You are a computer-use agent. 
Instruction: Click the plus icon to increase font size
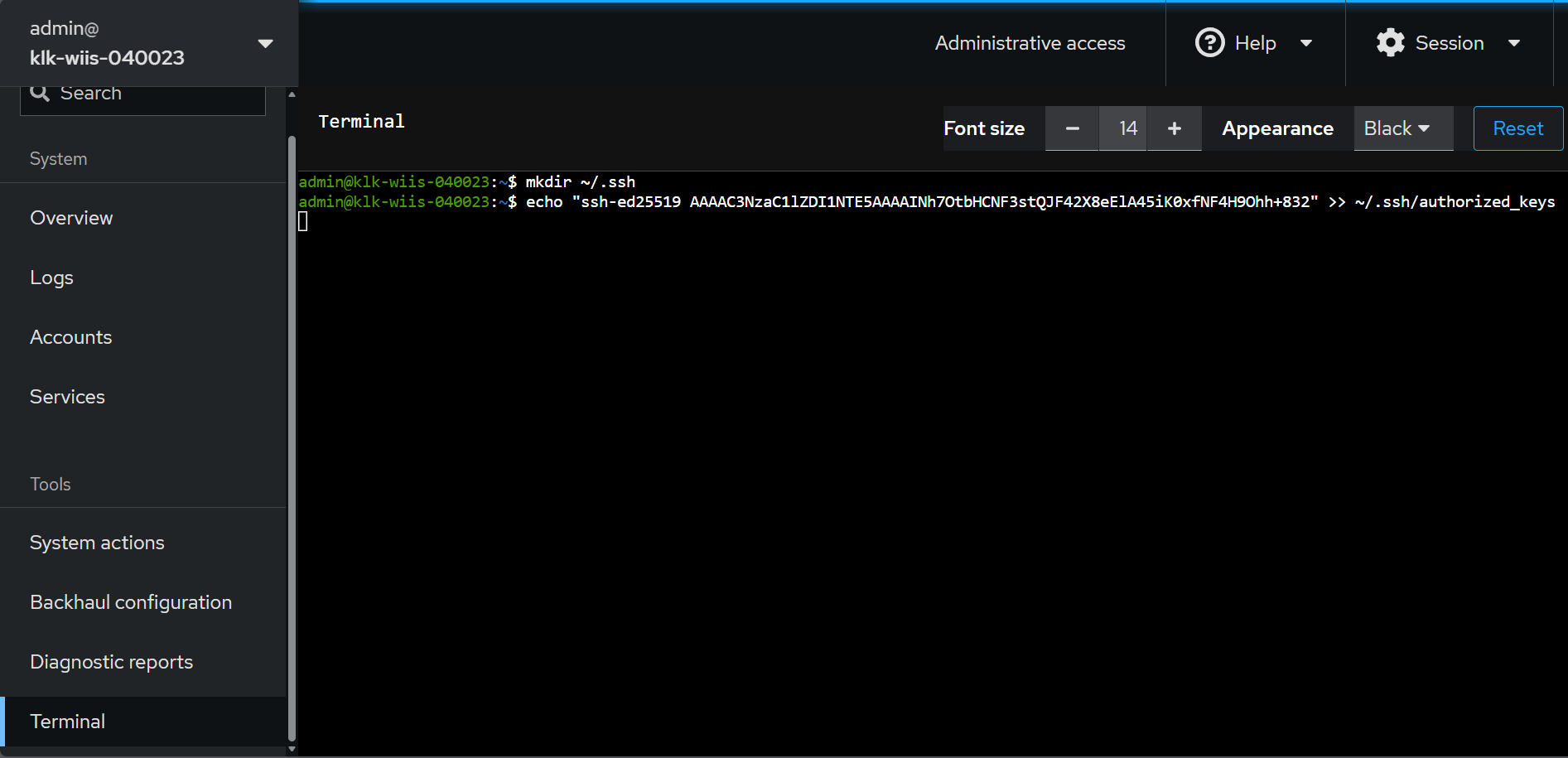click(1174, 128)
